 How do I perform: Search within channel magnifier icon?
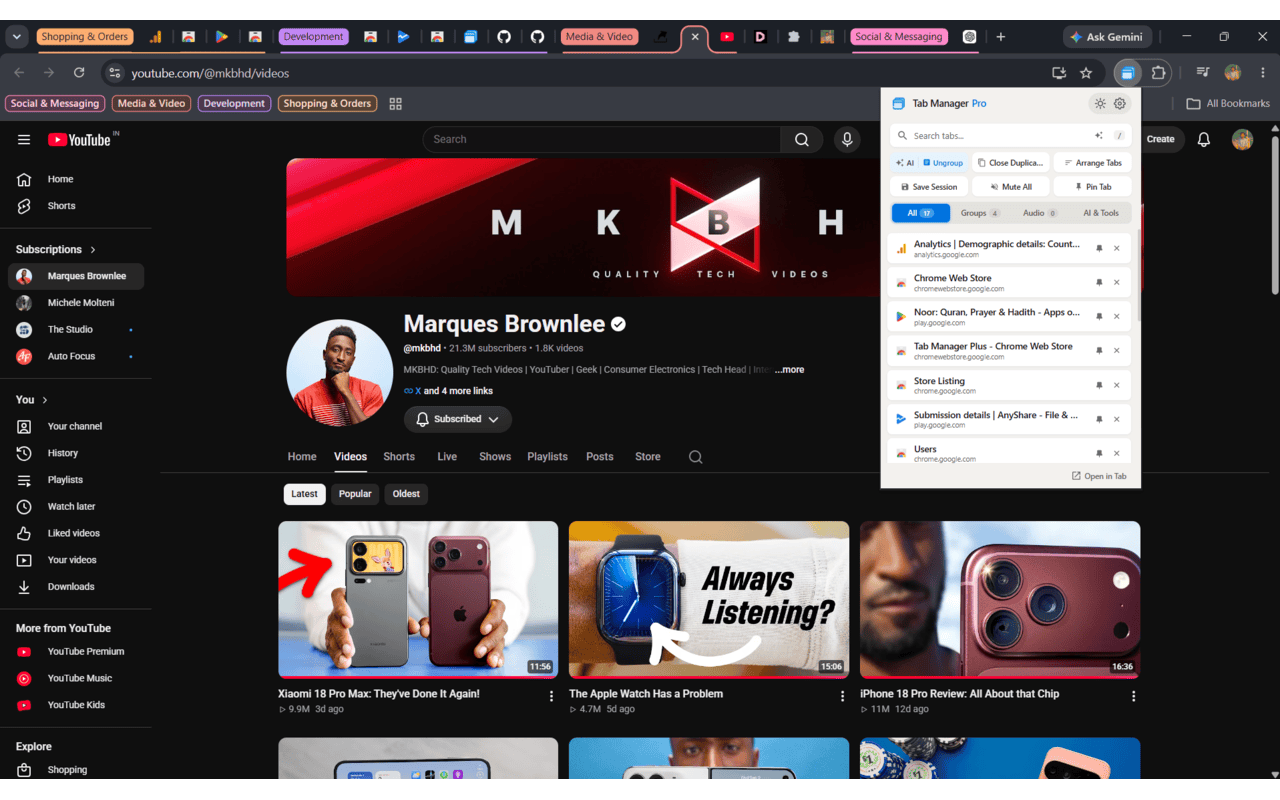[x=695, y=457]
